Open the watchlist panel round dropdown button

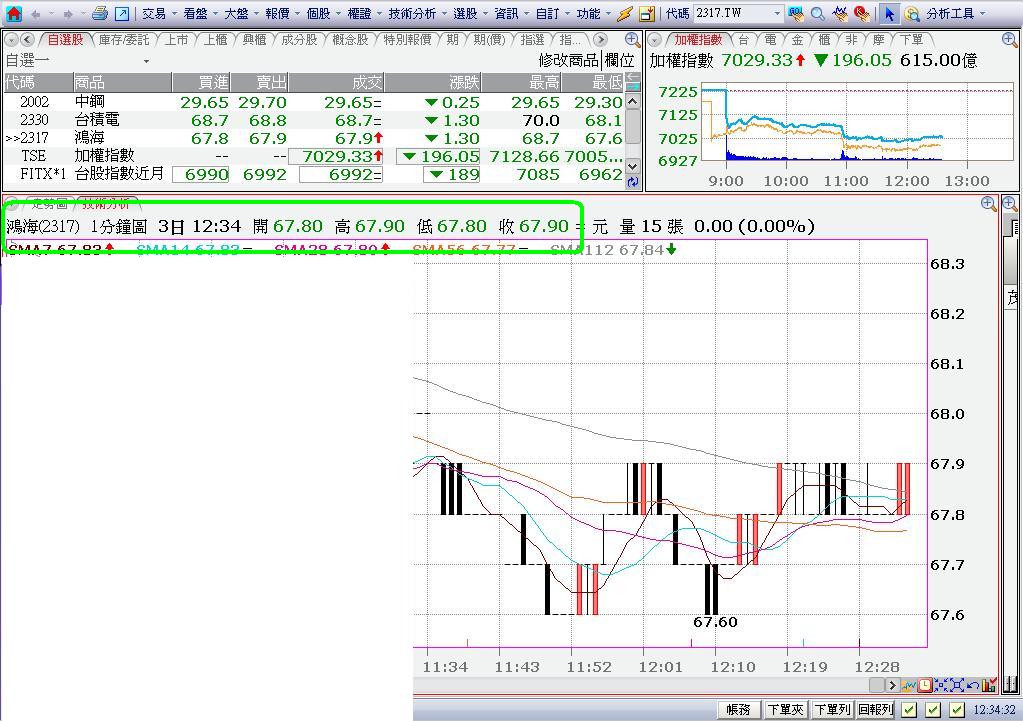pyautogui.click(x=11, y=40)
